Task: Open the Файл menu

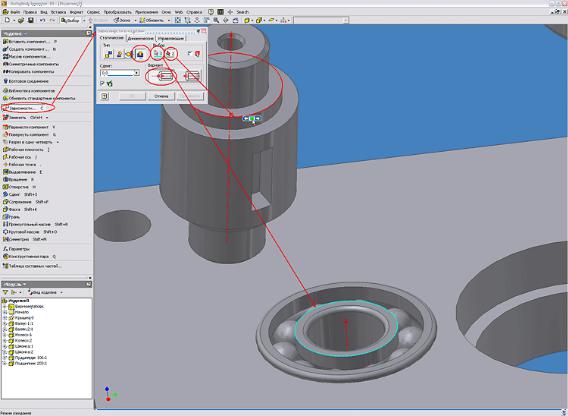Action: coord(15,12)
